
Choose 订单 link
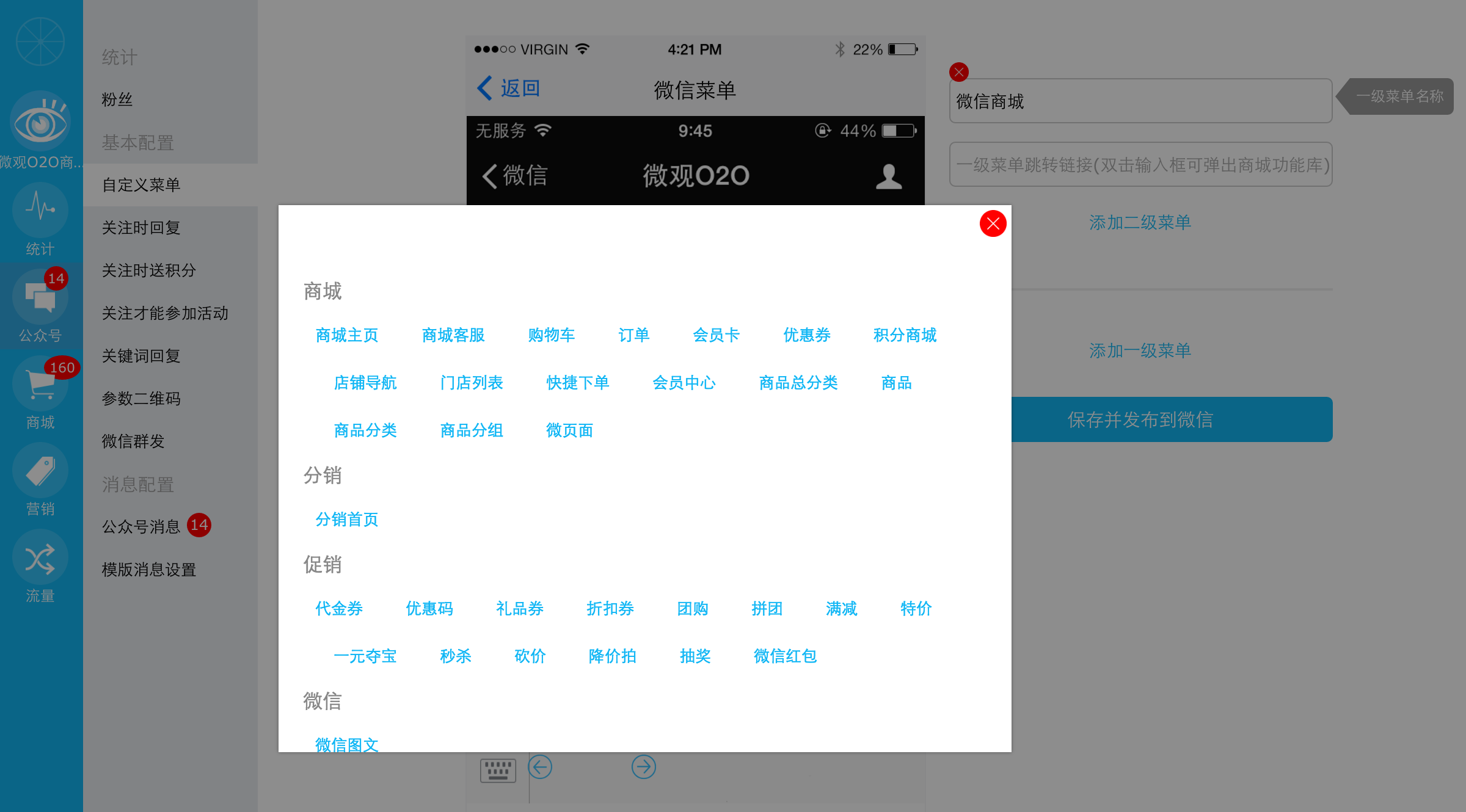coord(634,335)
